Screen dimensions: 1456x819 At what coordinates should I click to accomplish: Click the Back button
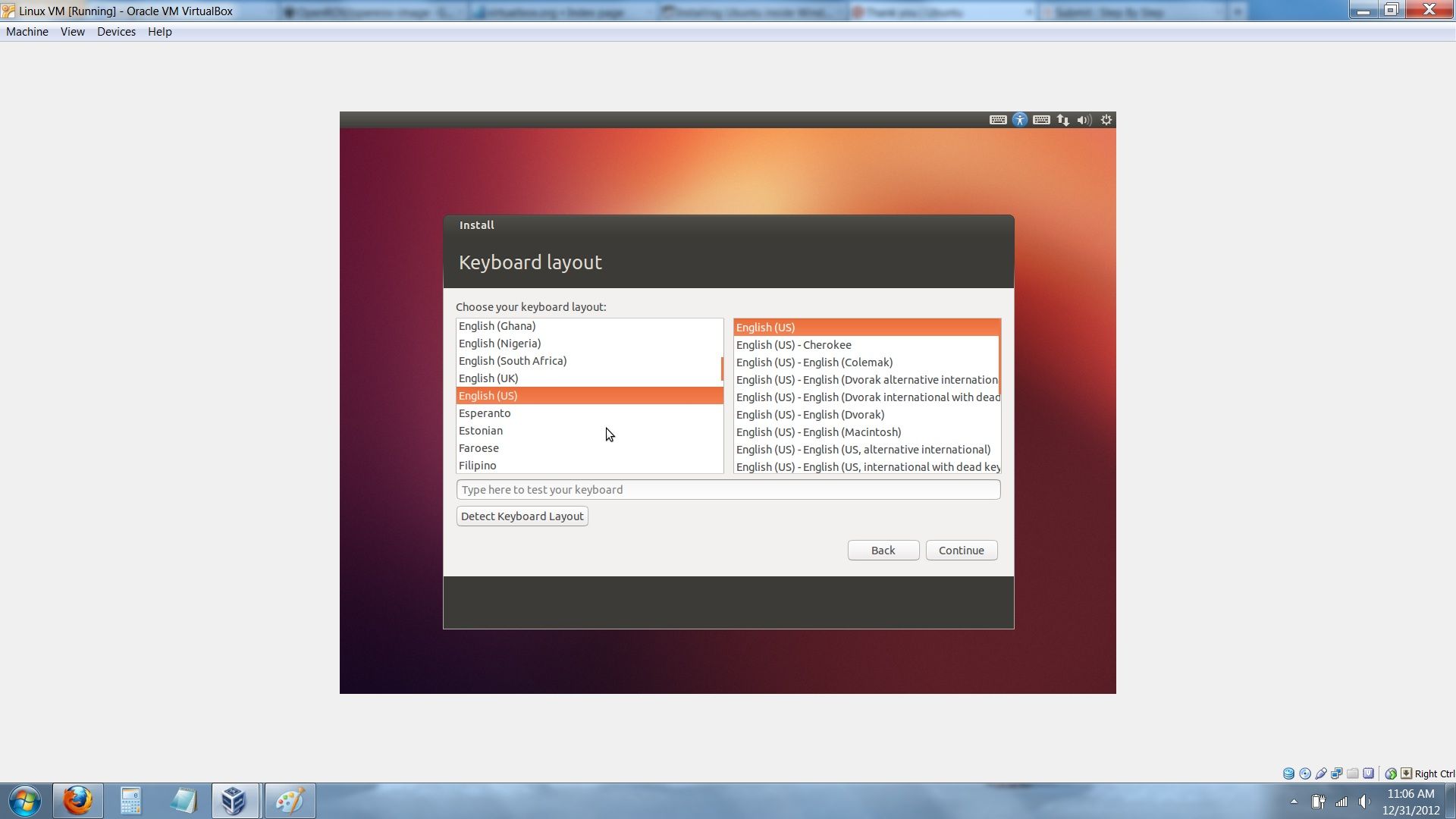click(x=883, y=550)
